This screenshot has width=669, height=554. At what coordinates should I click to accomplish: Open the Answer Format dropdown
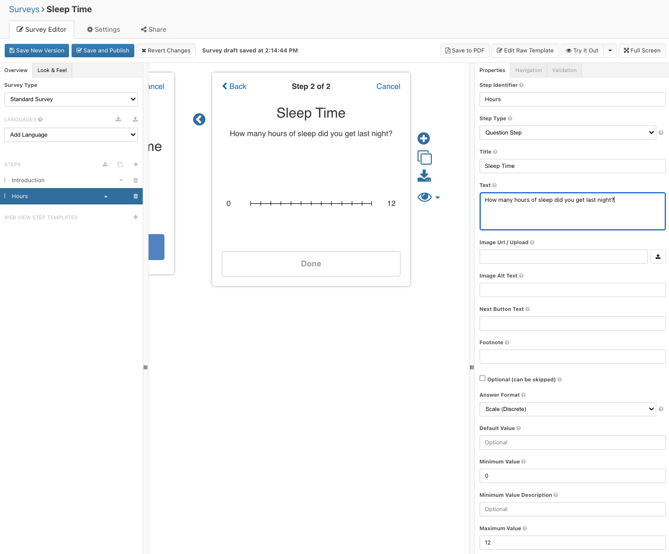(x=567, y=409)
